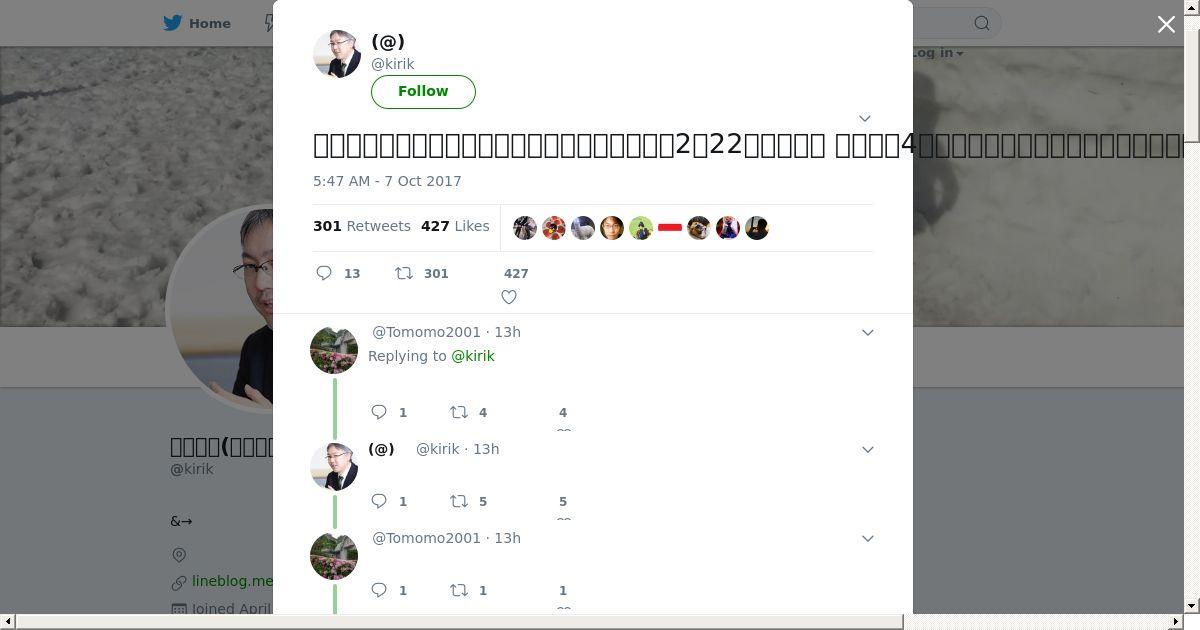Toggle the green Follow button for @kirik
Viewport: 1200px width, 630px height.
(x=423, y=91)
